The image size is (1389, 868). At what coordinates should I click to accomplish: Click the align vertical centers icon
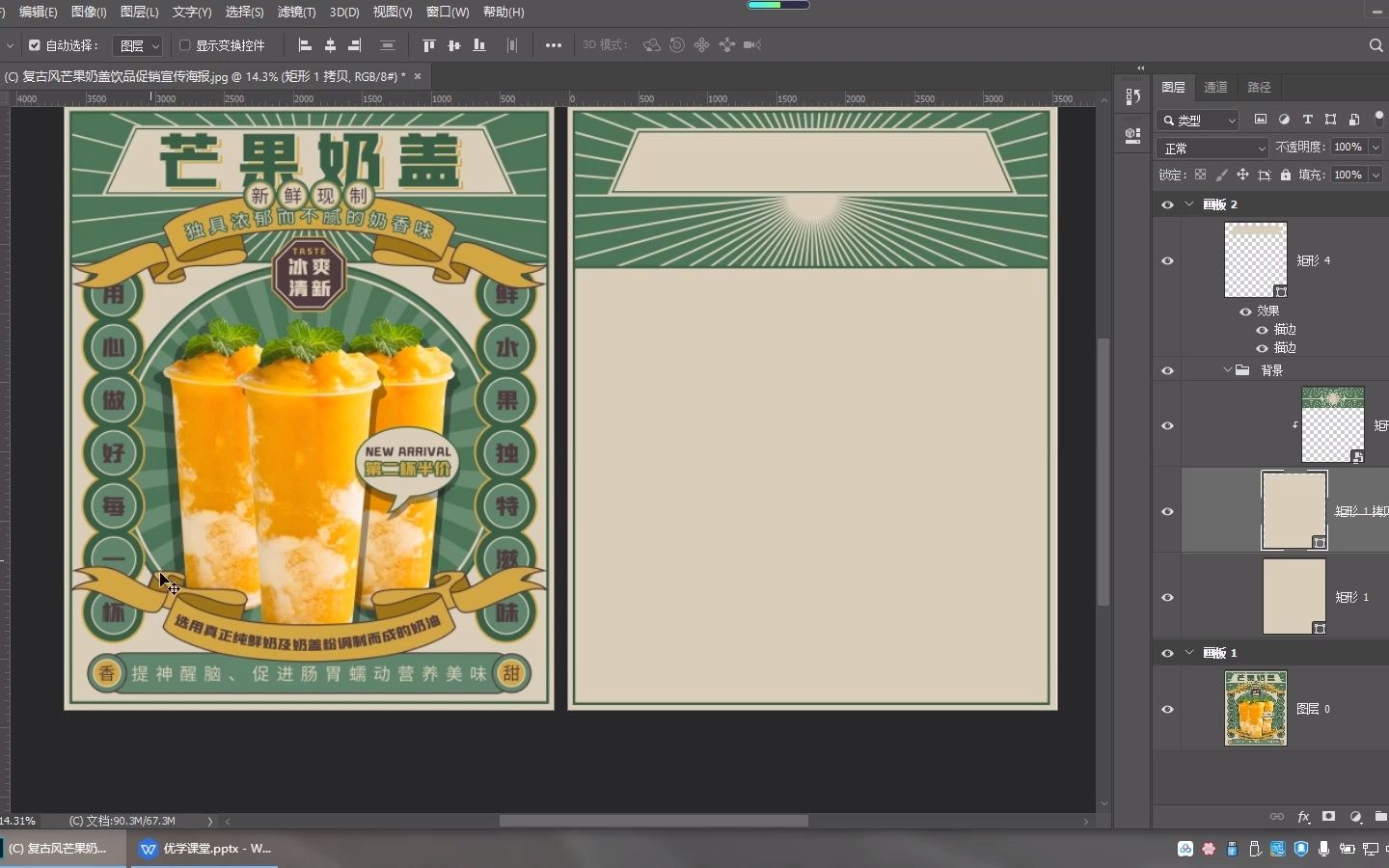(x=454, y=45)
